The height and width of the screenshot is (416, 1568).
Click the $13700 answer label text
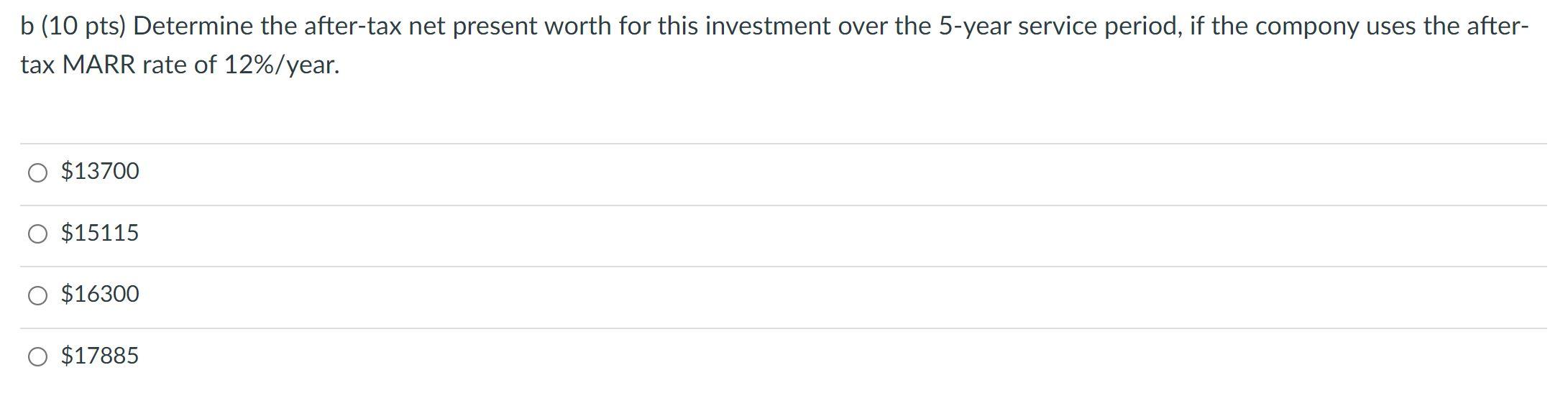(100, 172)
